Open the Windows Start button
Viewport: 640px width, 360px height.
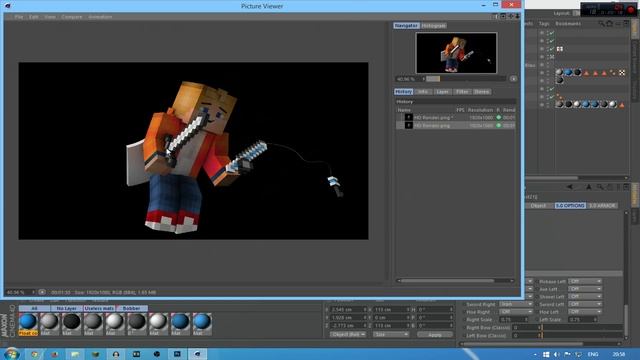(11, 353)
